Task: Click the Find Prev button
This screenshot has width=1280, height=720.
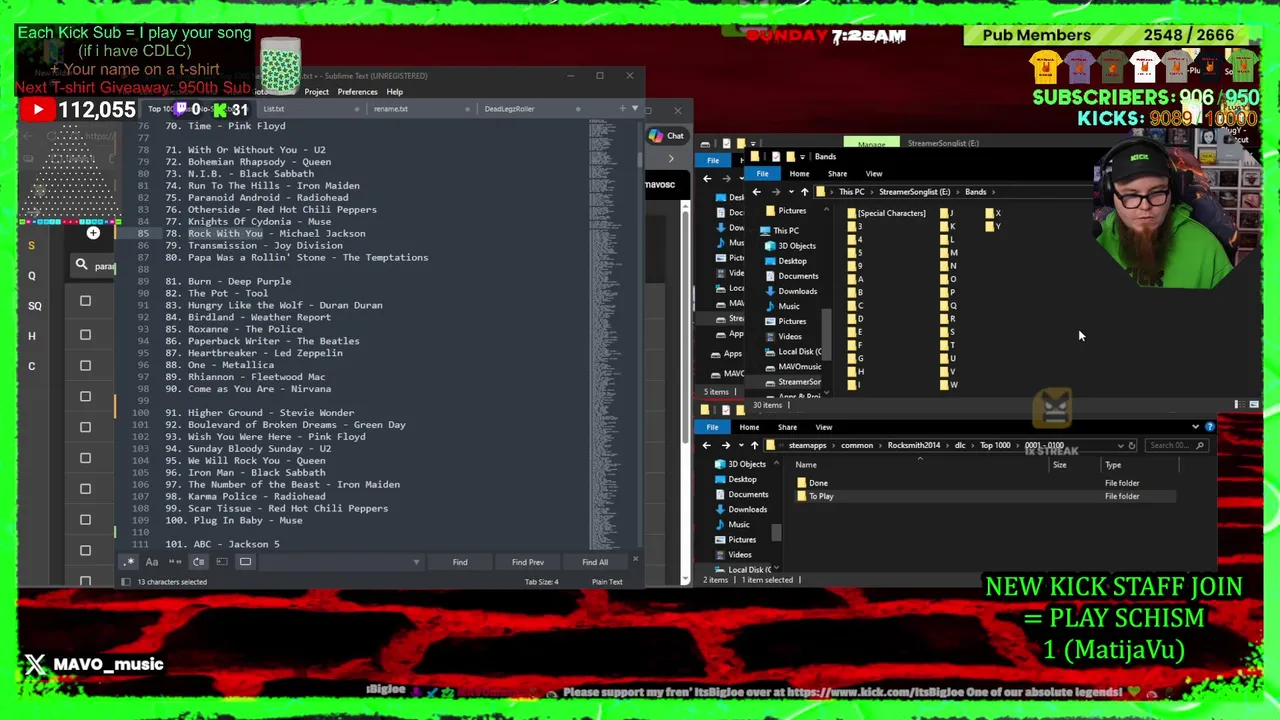Action: tap(528, 562)
